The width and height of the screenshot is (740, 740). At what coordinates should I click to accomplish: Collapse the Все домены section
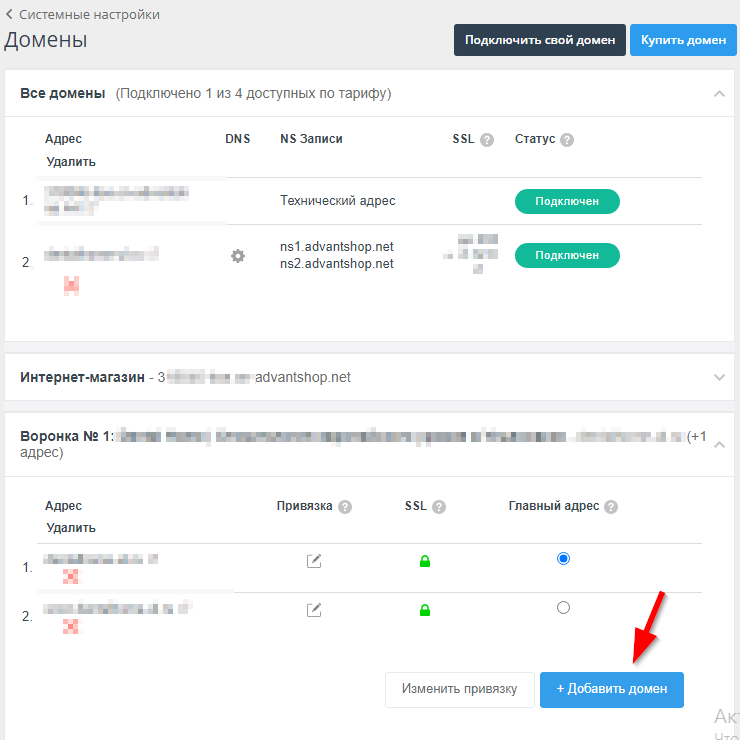(718, 93)
